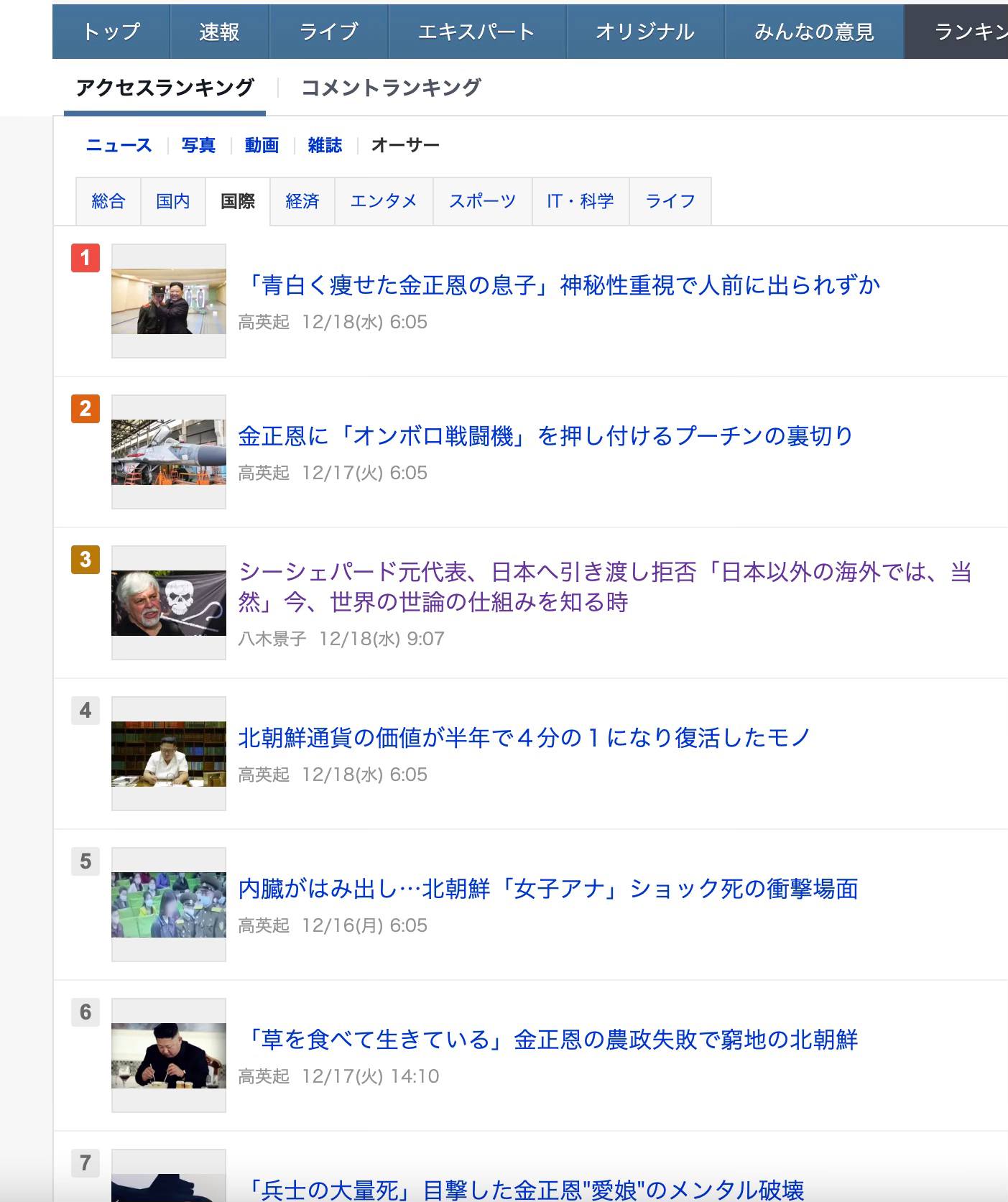Click the orange rank 2 badge
1008x1202 pixels.
pyautogui.click(x=85, y=409)
